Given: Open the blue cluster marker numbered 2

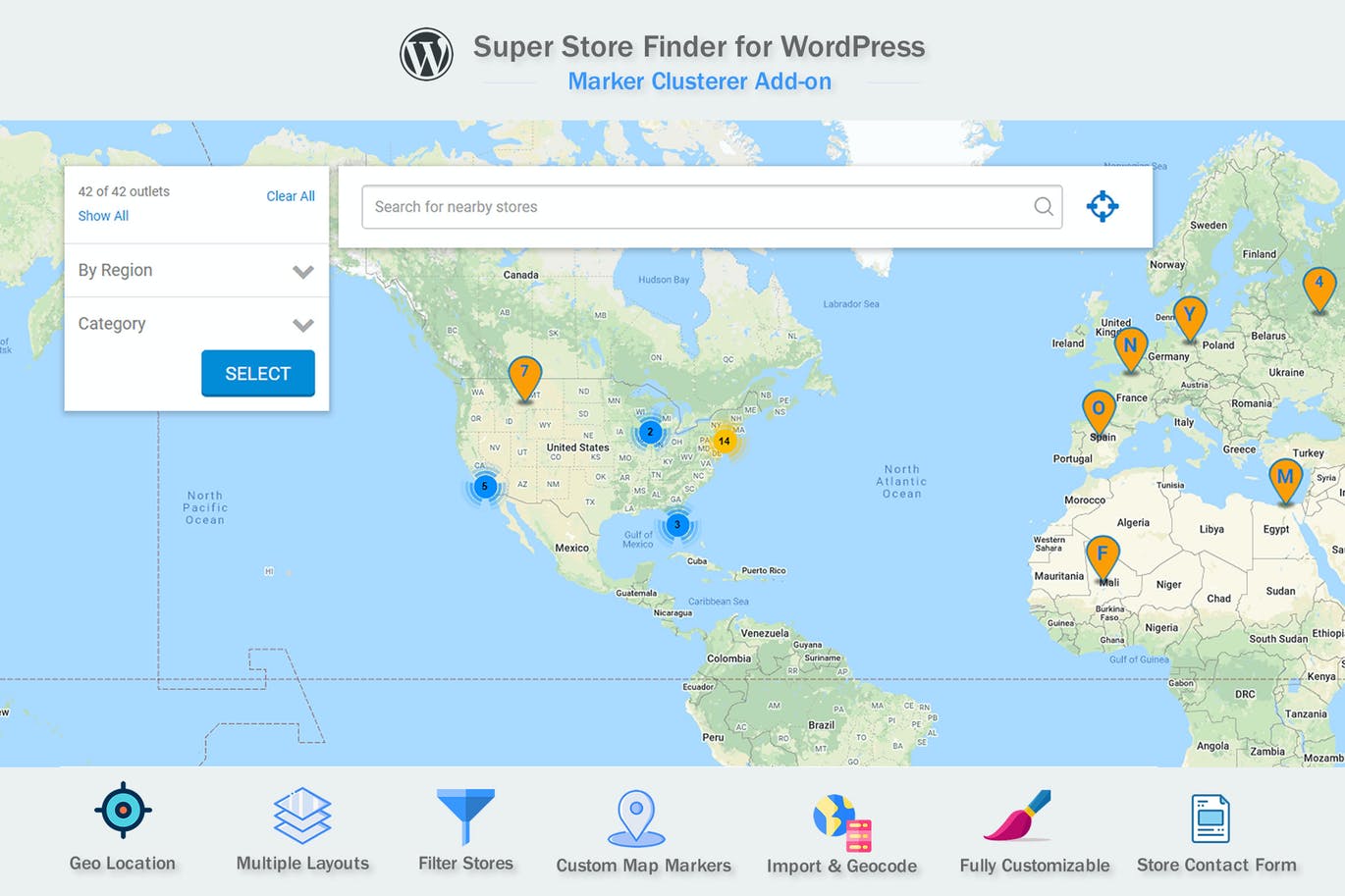Looking at the screenshot, I should (649, 432).
